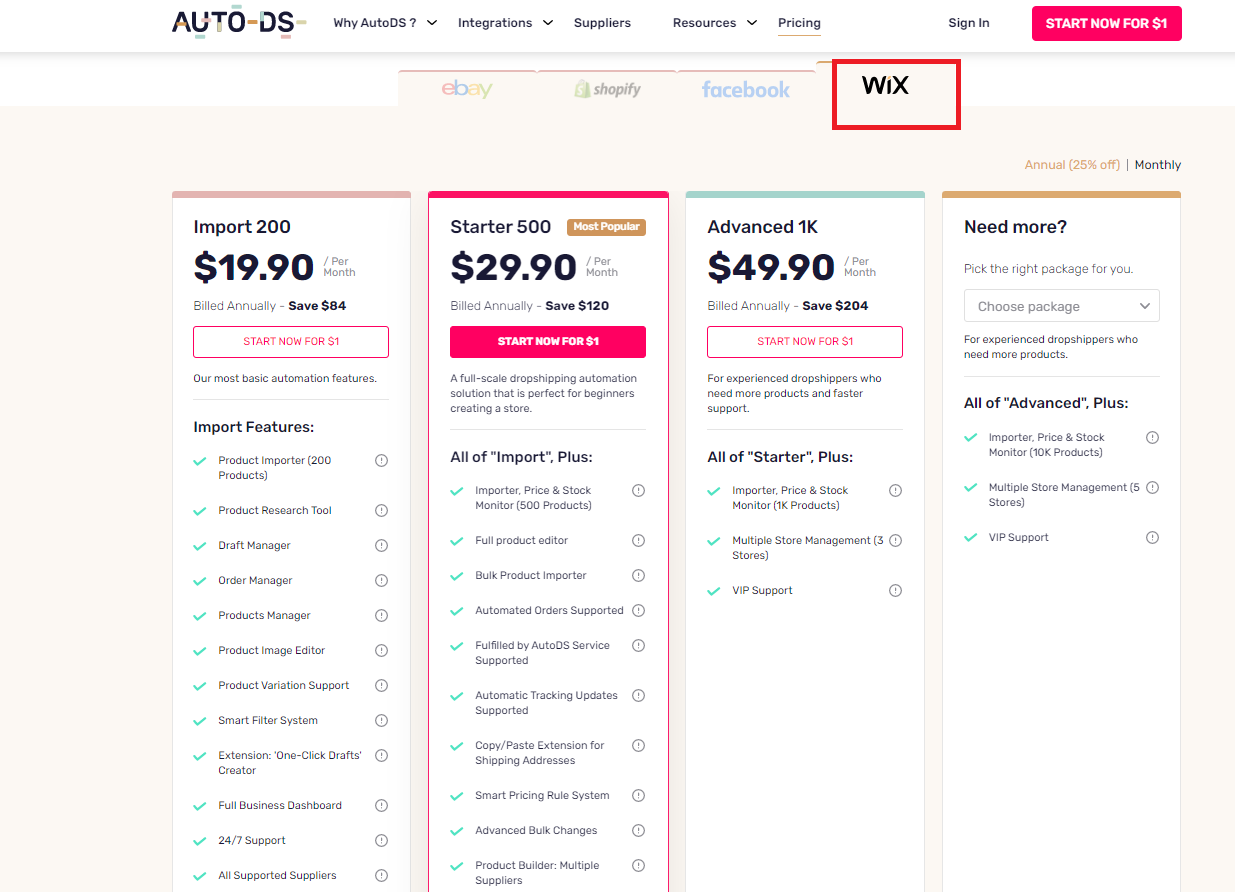Click Start Now for $1 under Starter 500
The width and height of the screenshot is (1235, 892).
pos(548,341)
